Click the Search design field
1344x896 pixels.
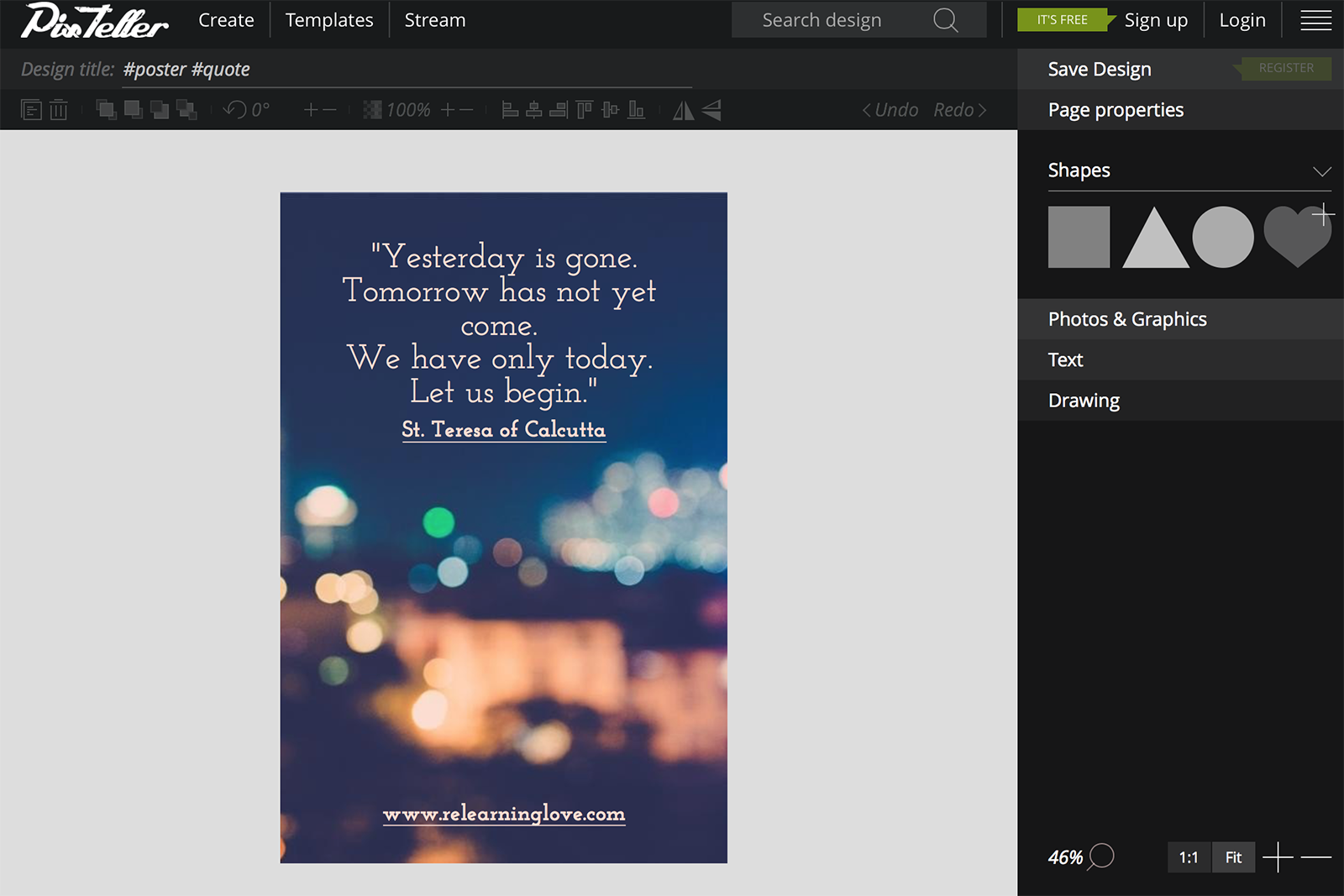coord(858,20)
